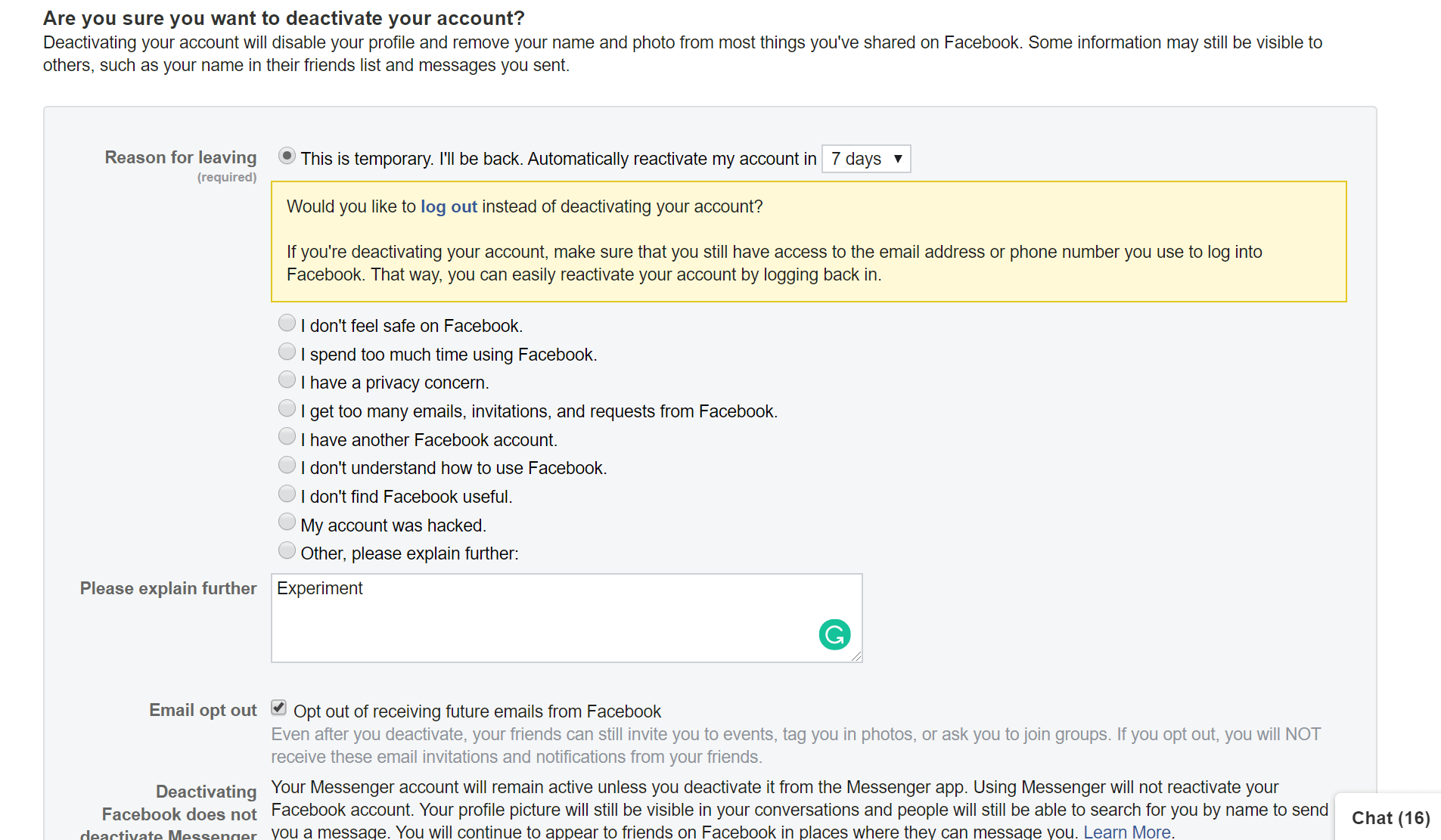Click the 'This is temporary. I'll be back' label
1441x840 pixels.
pos(558,159)
